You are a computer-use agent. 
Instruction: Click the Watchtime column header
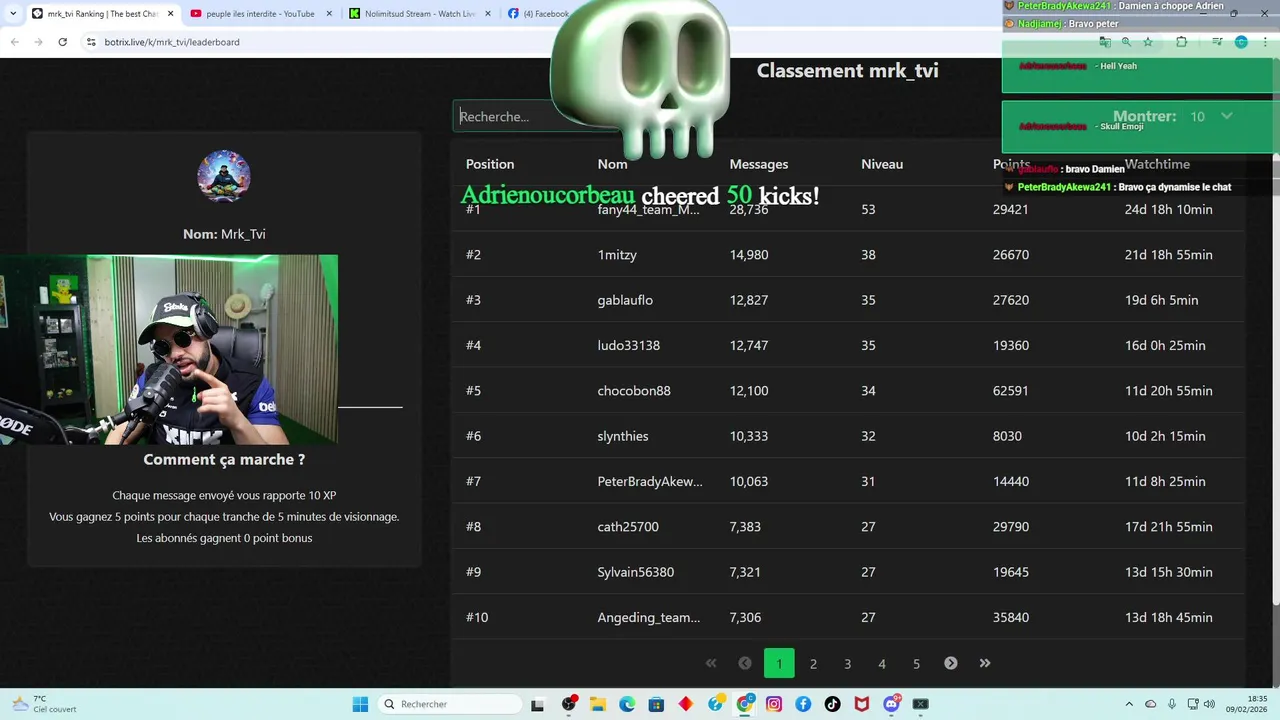[x=1157, y=164]
